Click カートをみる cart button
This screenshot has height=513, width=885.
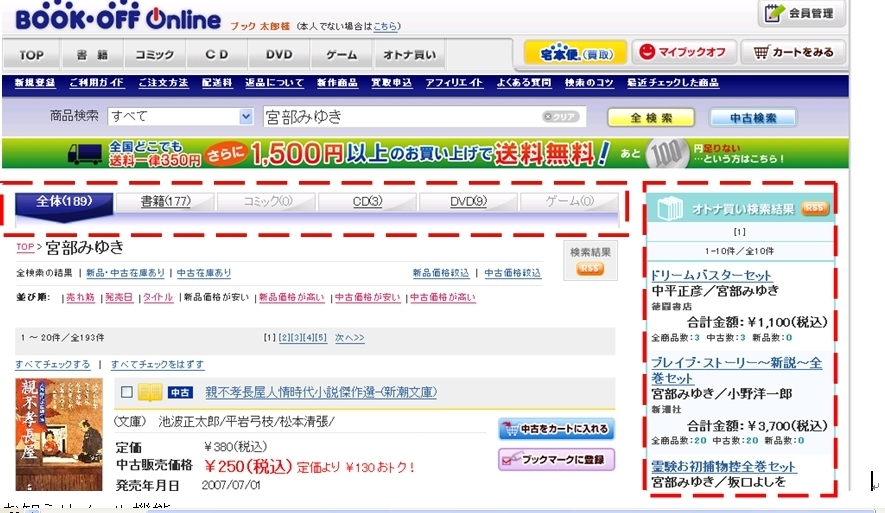793,52
